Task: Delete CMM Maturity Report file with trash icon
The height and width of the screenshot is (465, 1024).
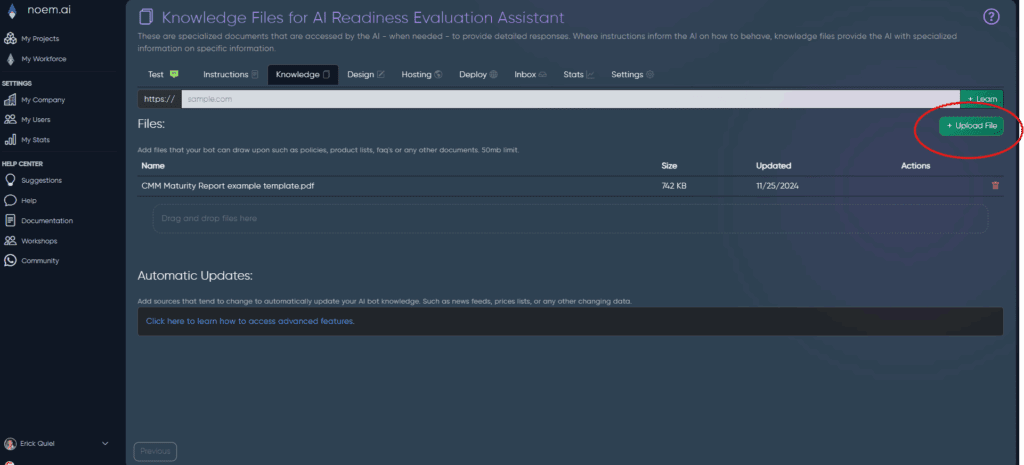Action: (x=995, y=185)
